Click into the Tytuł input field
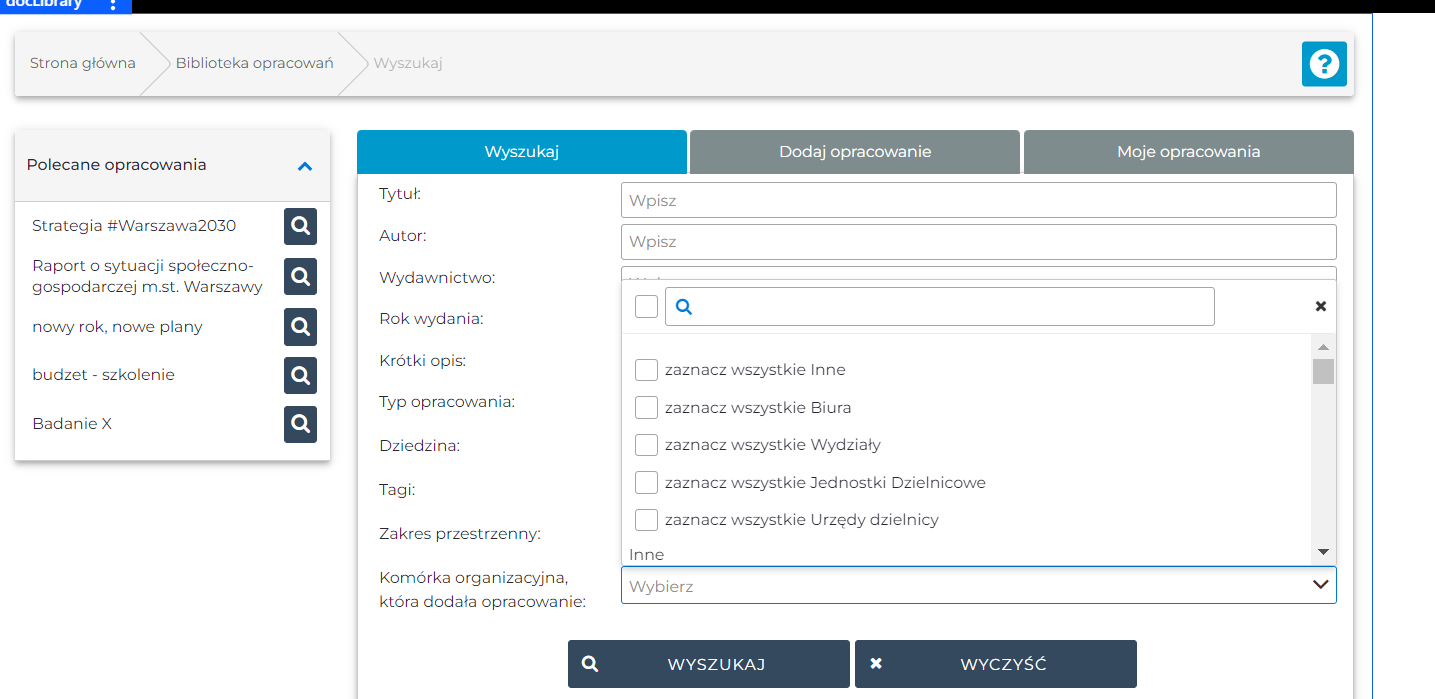 point(978,200)
